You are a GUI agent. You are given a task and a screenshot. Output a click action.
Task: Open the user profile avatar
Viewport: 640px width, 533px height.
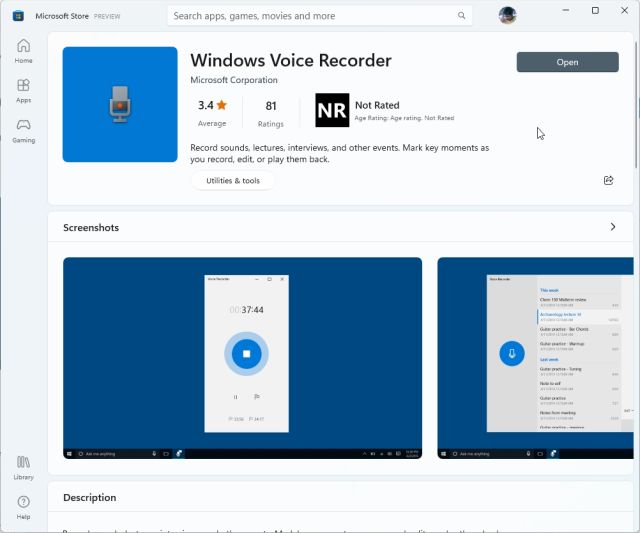click(507, 16)
